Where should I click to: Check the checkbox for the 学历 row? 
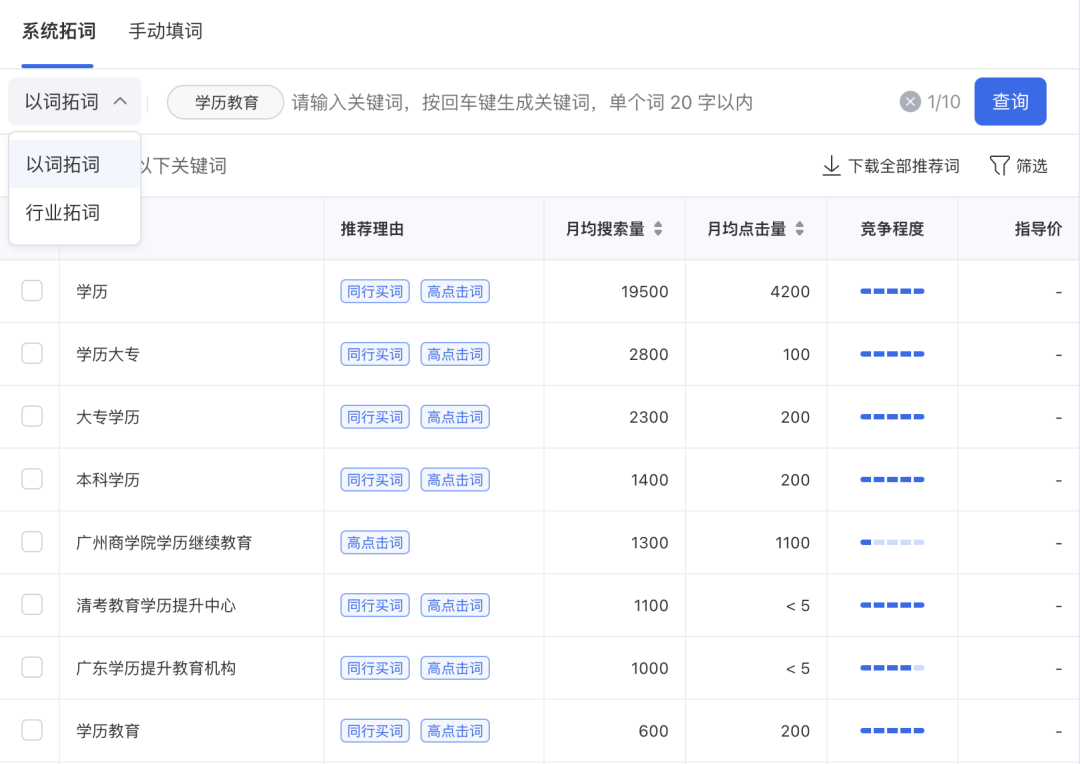pos(31,291)
